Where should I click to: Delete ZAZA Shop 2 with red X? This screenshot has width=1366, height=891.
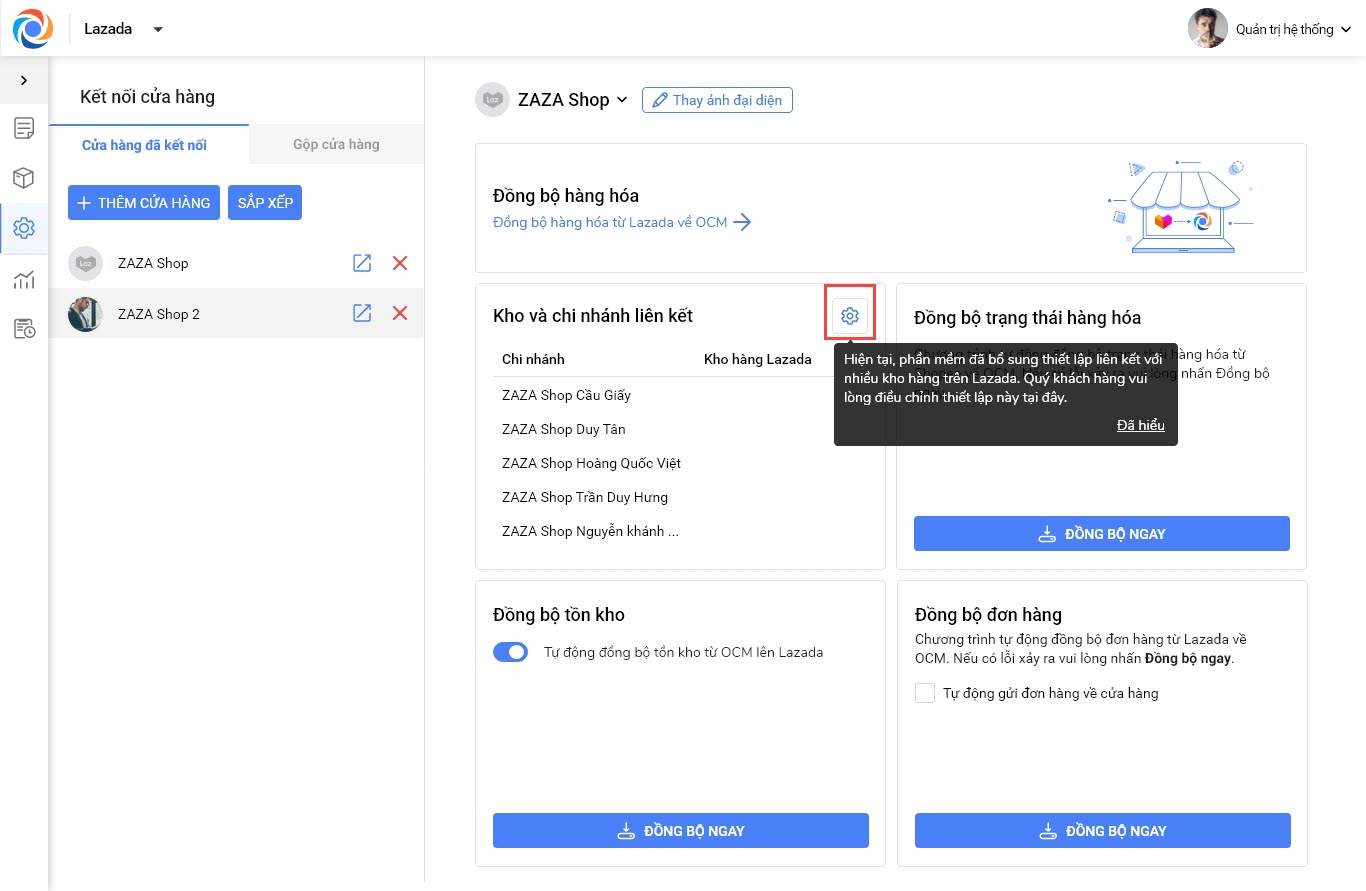pyautogui.click(x=400, y=314)
